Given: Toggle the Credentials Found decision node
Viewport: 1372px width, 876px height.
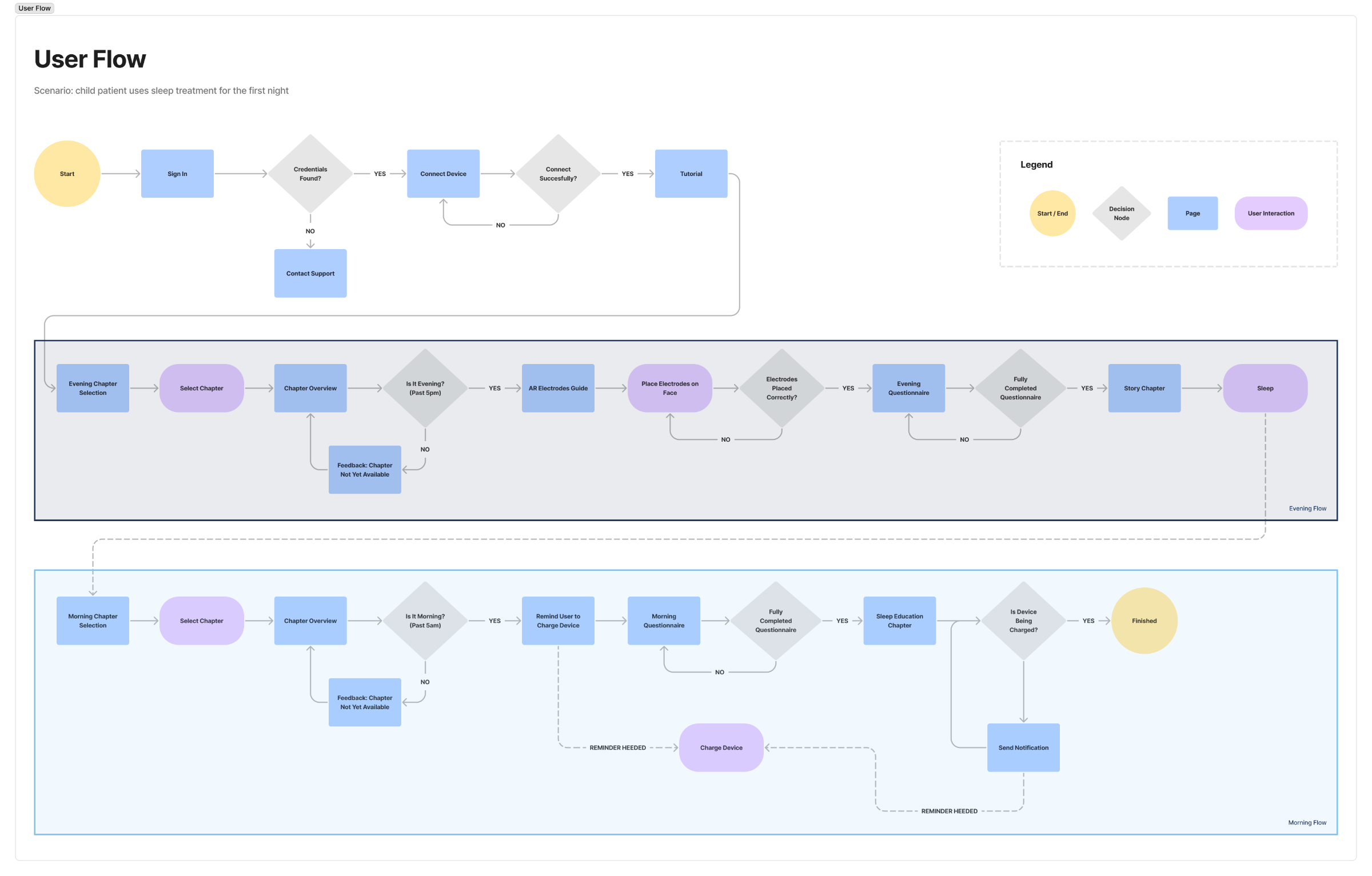Looking at the screenshot, I should coord(311,173).
